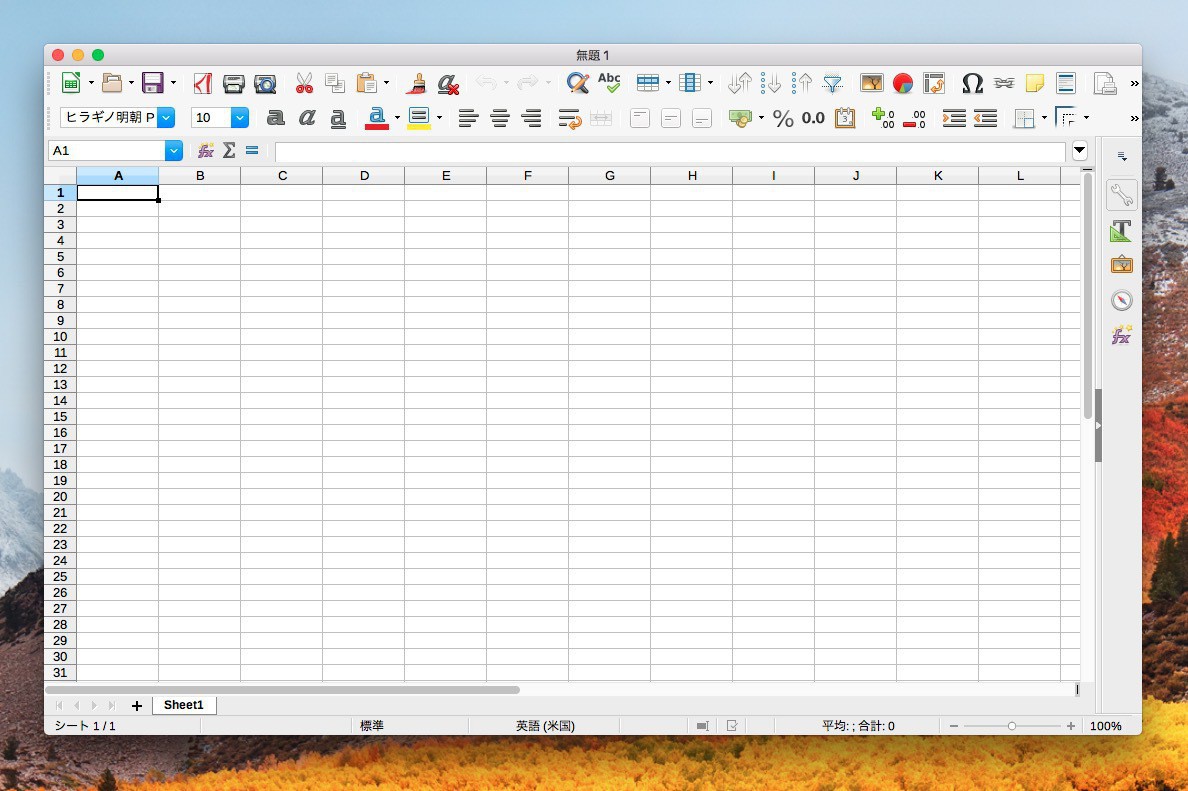This screenshot has width=1188, height=791.
Task: Apply the red font color
Action: point(377,117)
